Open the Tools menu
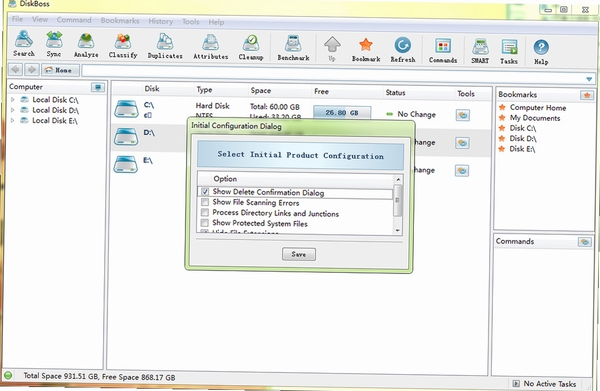The height and width of the screenshot is (391, 600). [x=191, y=22]
